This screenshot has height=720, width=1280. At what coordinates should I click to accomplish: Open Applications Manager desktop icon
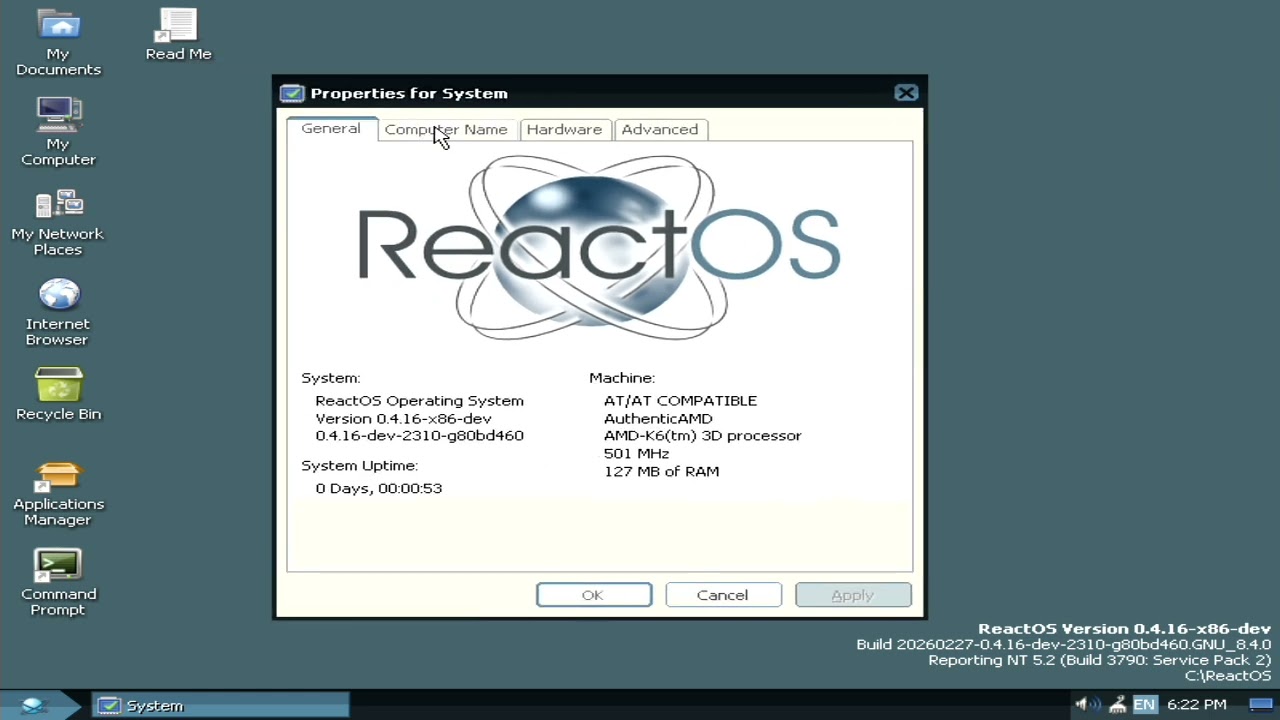(x=58, y=492)
